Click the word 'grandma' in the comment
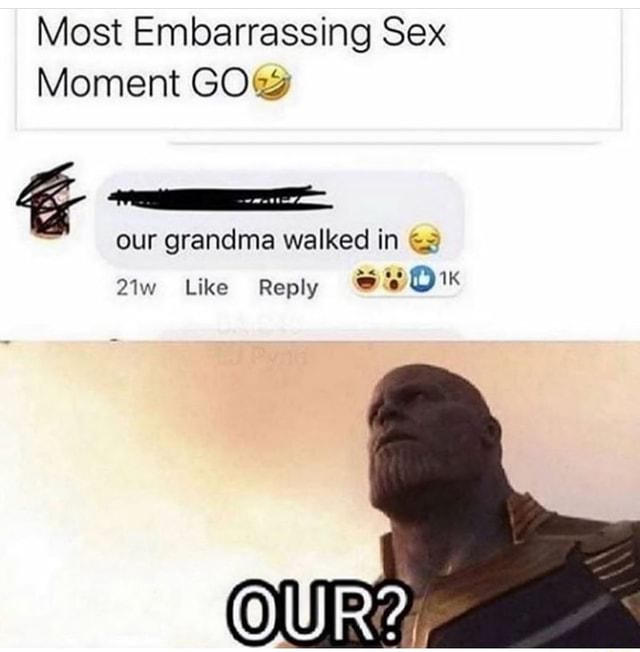The height and width of the screenshot is (652, 640). [x=220, y=242]
